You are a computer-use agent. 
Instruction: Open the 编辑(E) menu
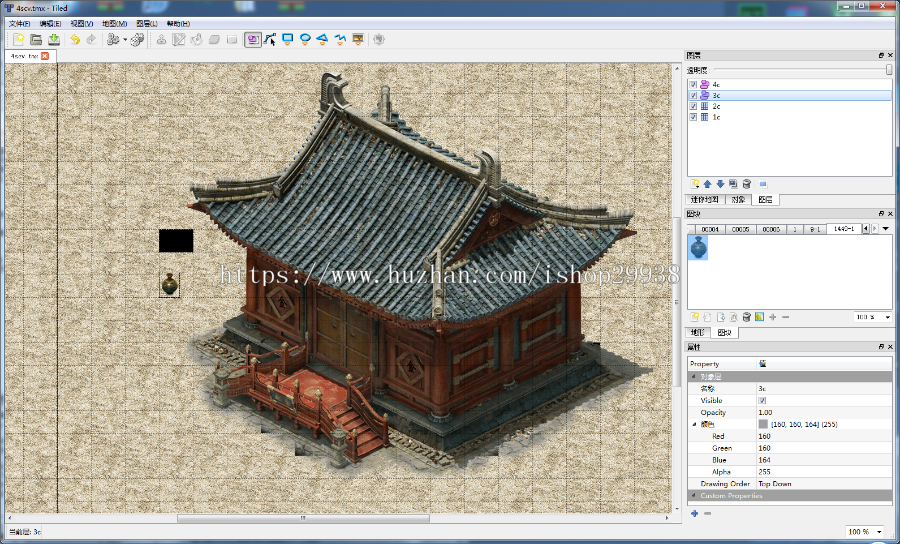51,24
